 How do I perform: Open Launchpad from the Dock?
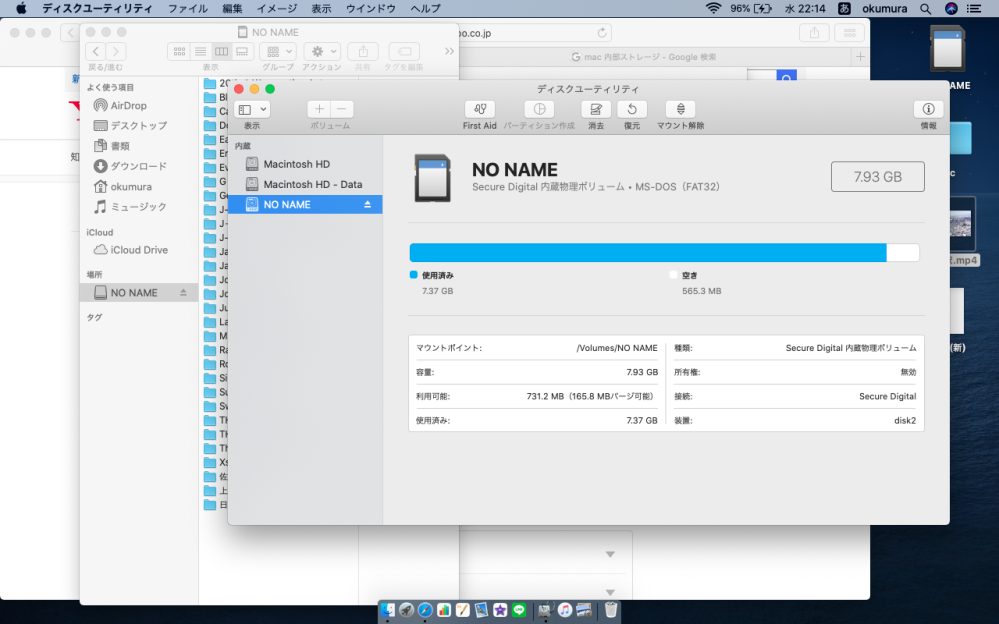406,610
